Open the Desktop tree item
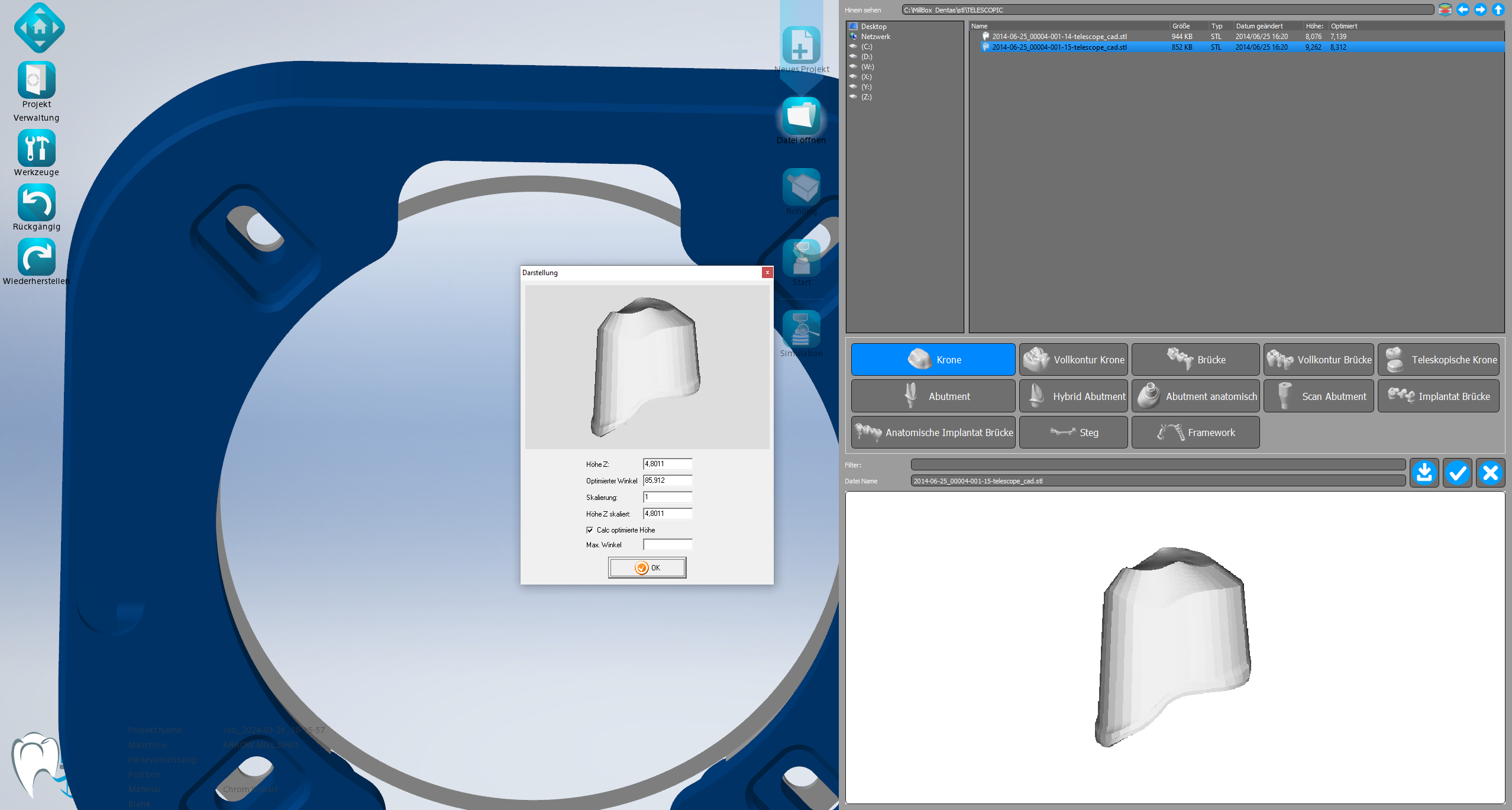This screenshot has width=1512, height=810. click(873, 27)
